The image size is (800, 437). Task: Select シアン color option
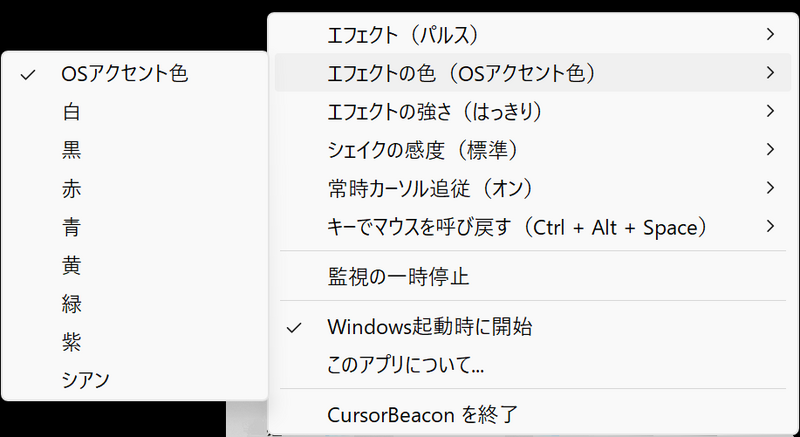pos(135,380)
